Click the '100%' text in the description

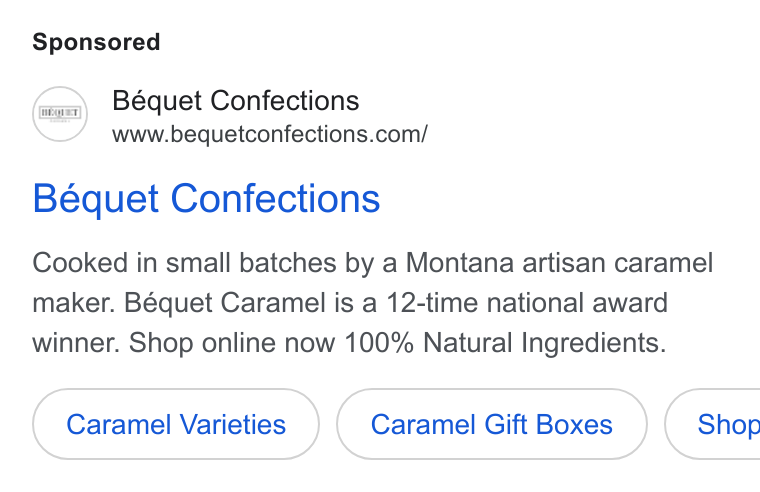coord(379,343)
